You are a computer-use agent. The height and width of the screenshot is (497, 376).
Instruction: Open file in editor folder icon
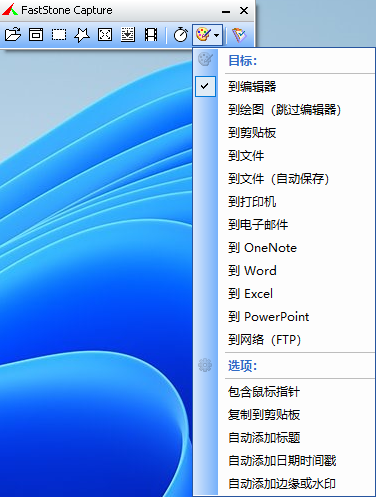[13, 35]
